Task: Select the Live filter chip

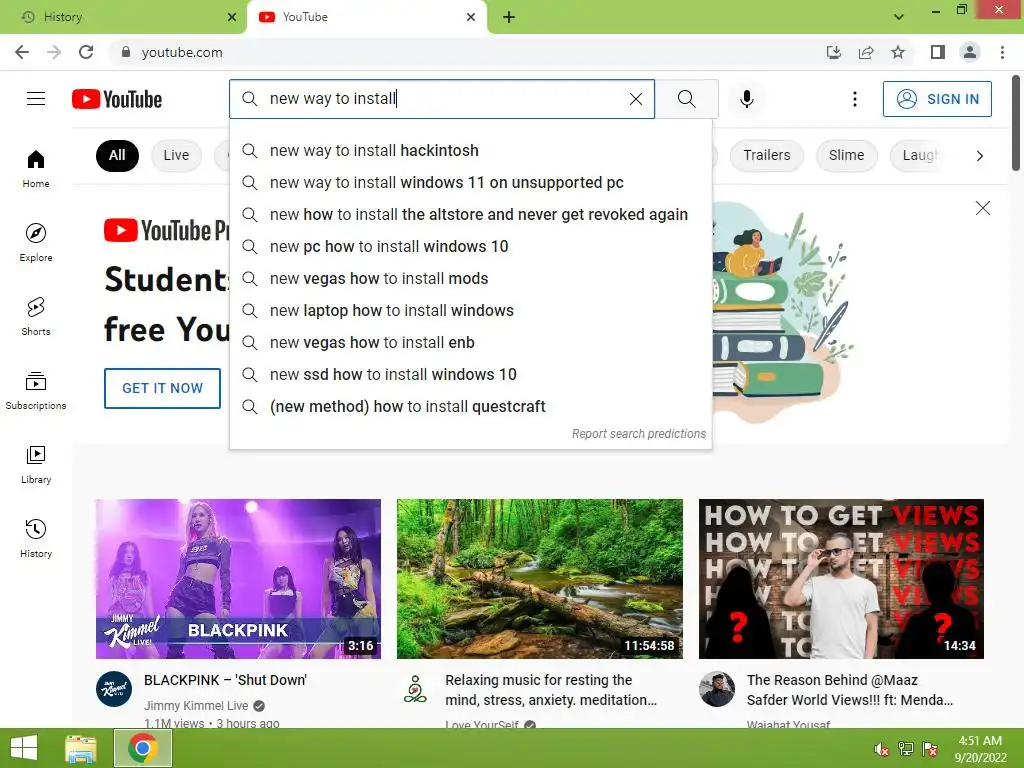Action: point(176,155)
